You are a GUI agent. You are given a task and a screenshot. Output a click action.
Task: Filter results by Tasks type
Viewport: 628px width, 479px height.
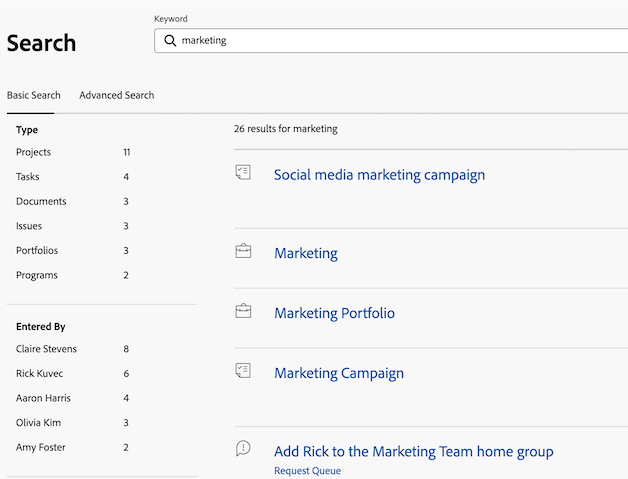pos(29,177)
